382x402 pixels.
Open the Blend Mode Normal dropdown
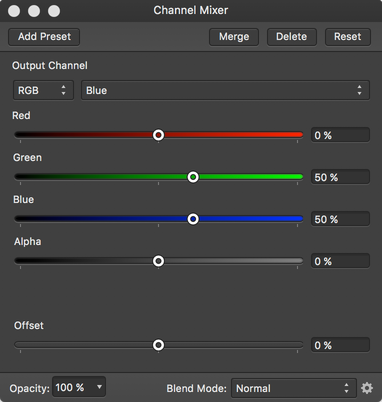[x=294, y=388]
